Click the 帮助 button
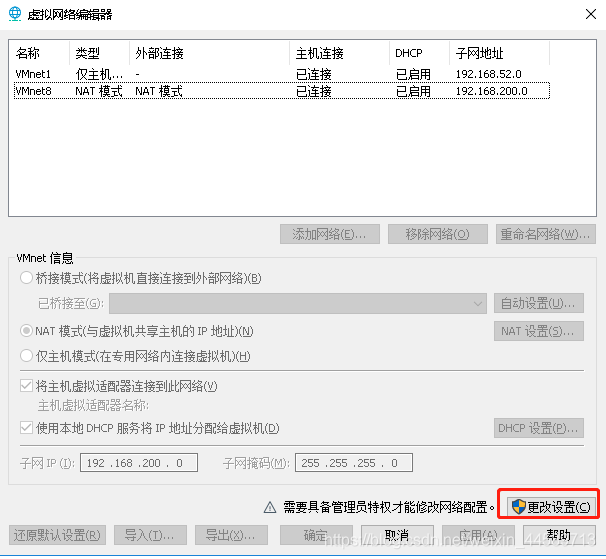606x559 pixels. [559, 535]
